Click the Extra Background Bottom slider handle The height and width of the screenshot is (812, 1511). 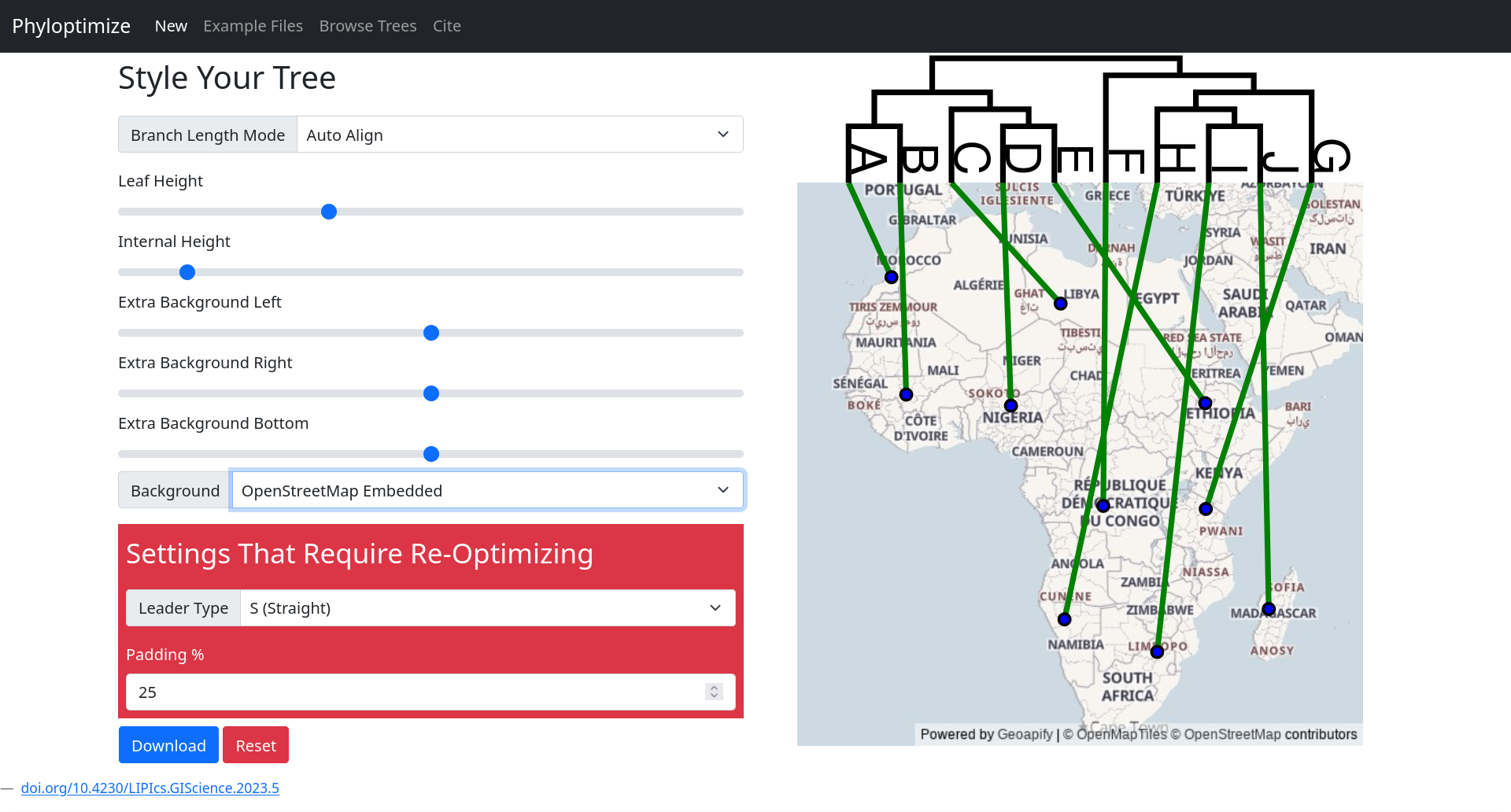pyautogui.click(x=431, y=454)
